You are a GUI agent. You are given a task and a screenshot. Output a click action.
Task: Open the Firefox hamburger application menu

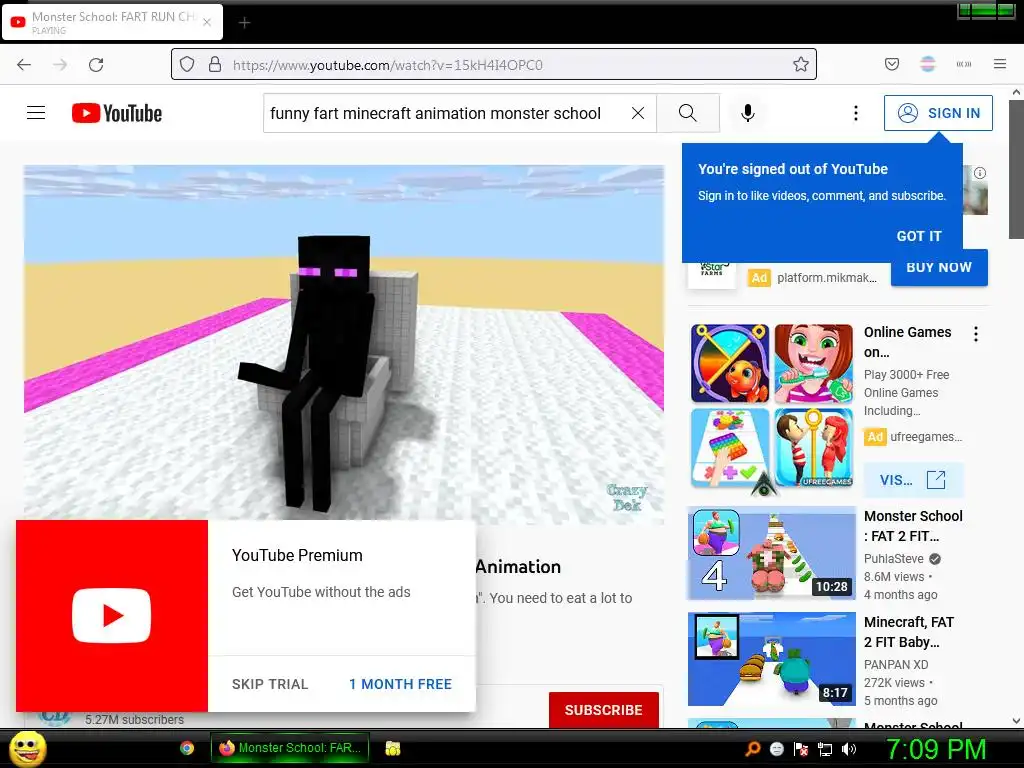pos(1000,64)
